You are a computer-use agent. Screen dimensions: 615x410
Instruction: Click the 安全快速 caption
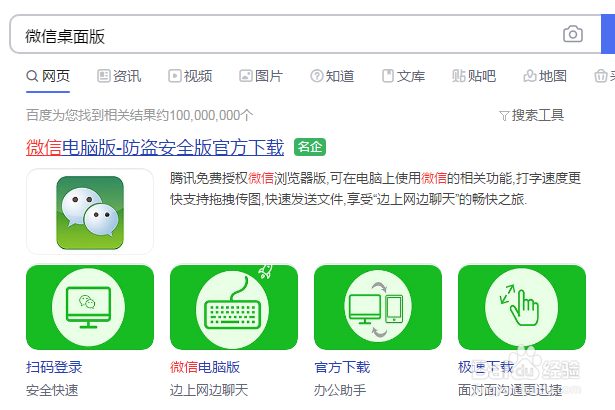pos(52,390)
